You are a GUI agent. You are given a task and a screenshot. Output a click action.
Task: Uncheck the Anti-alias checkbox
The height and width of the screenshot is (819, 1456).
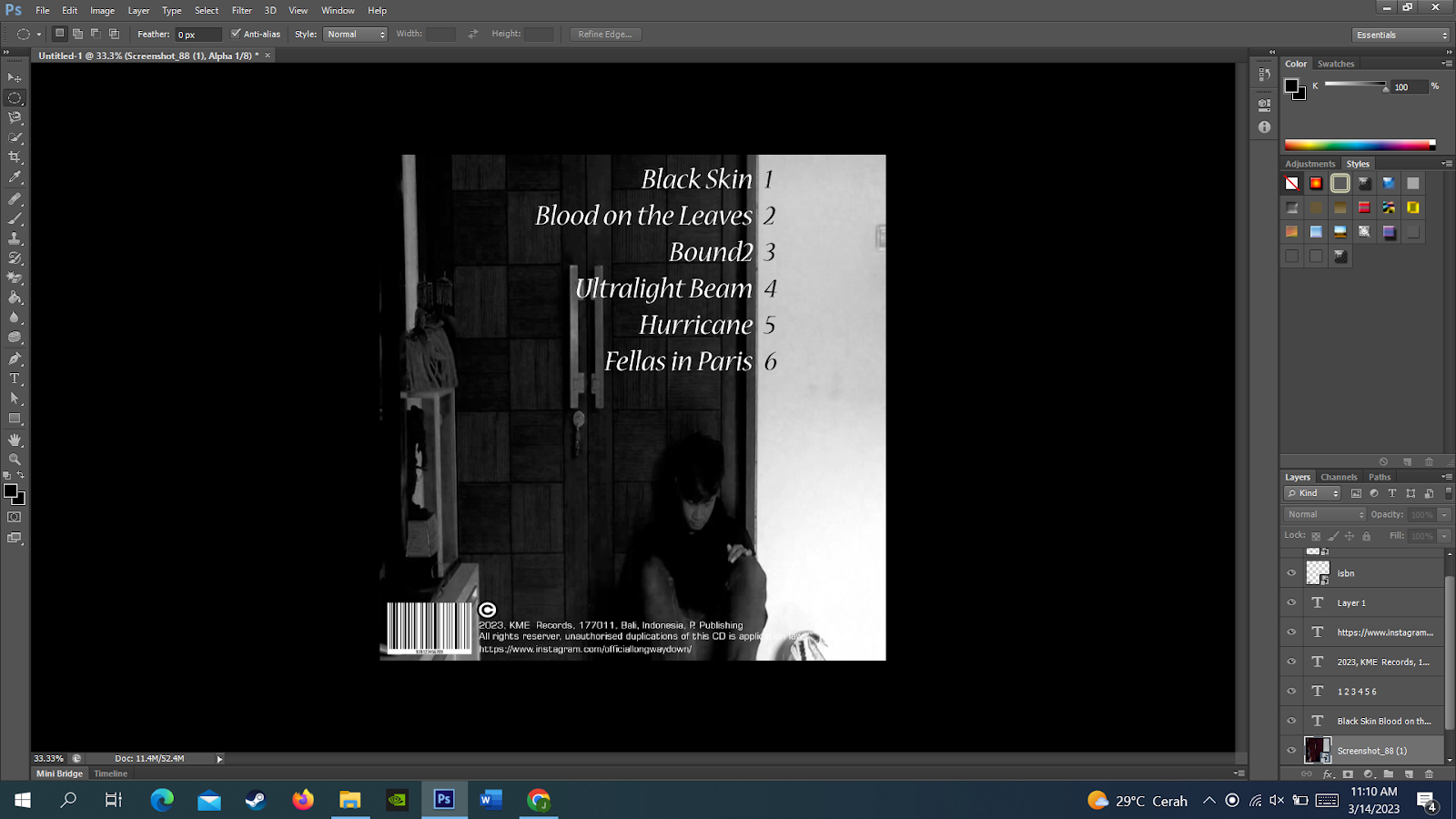click(236, 34)
